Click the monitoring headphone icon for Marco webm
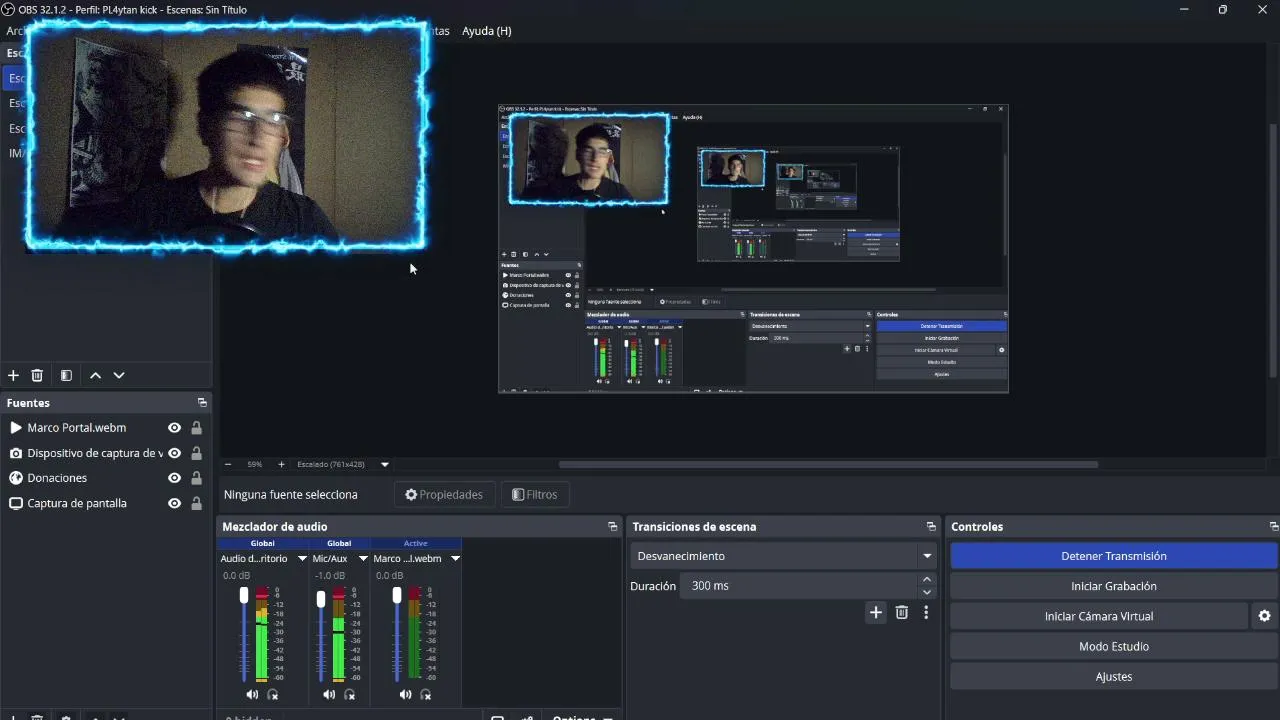1280x720 pixels. [425, 694]
